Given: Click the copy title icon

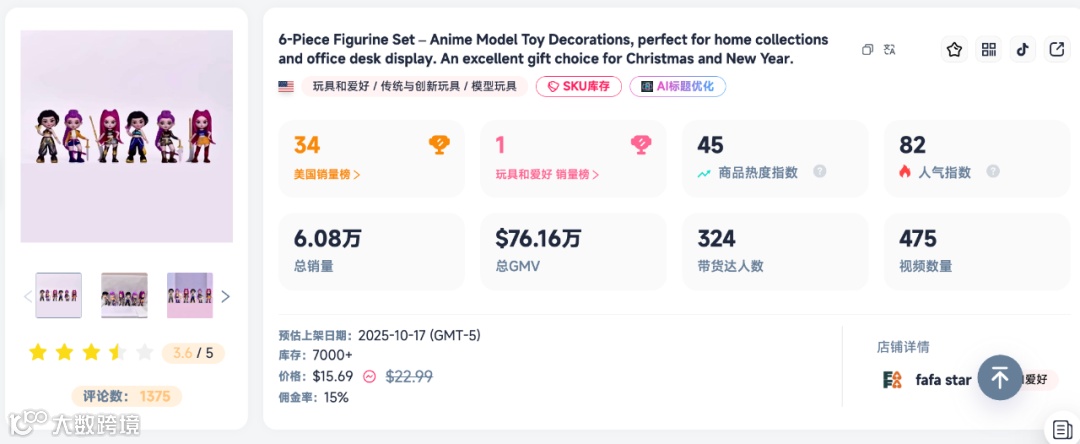Looking at the screenshot, I should (867, 49).
